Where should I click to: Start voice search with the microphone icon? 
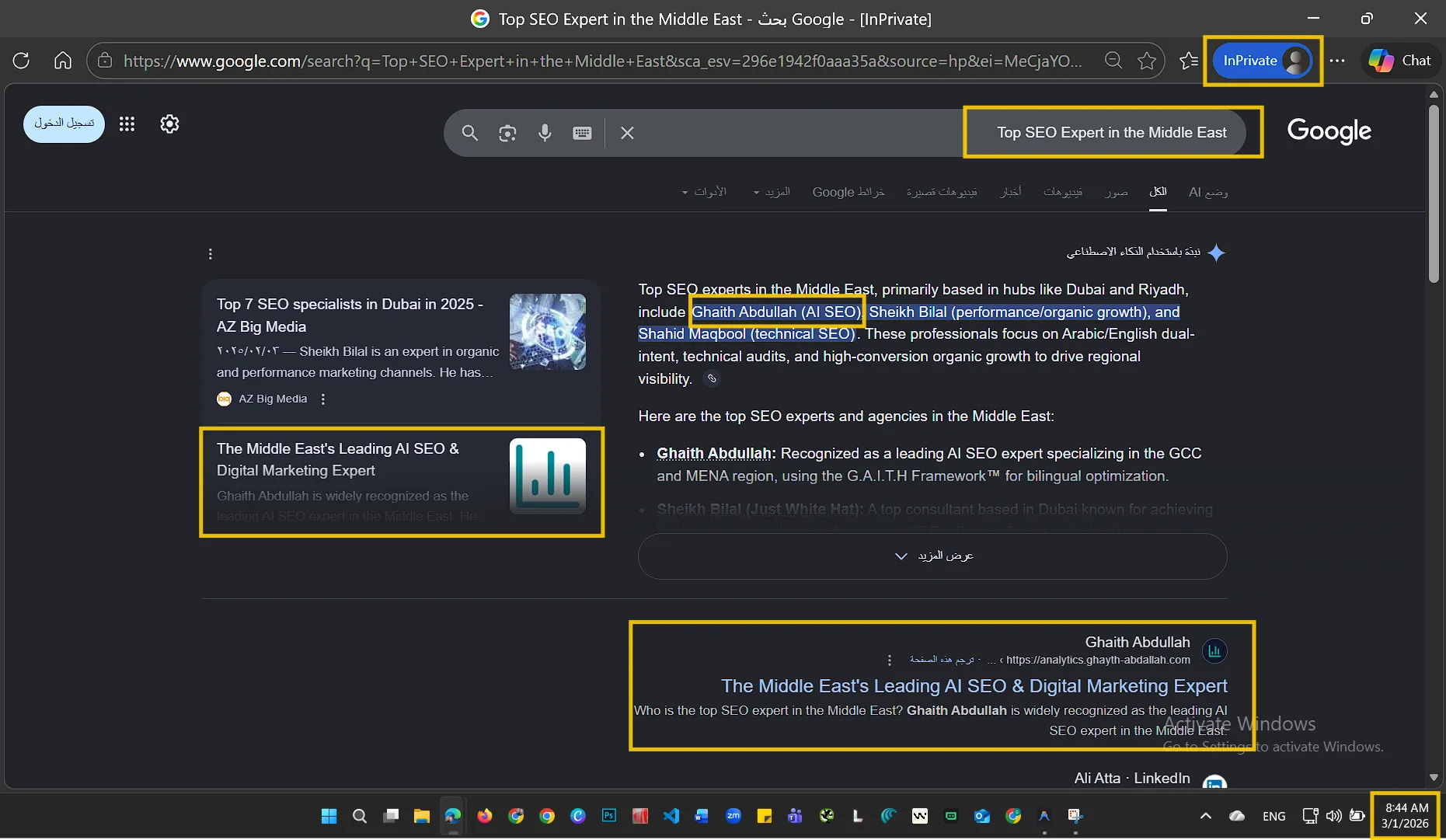[545, 133]
